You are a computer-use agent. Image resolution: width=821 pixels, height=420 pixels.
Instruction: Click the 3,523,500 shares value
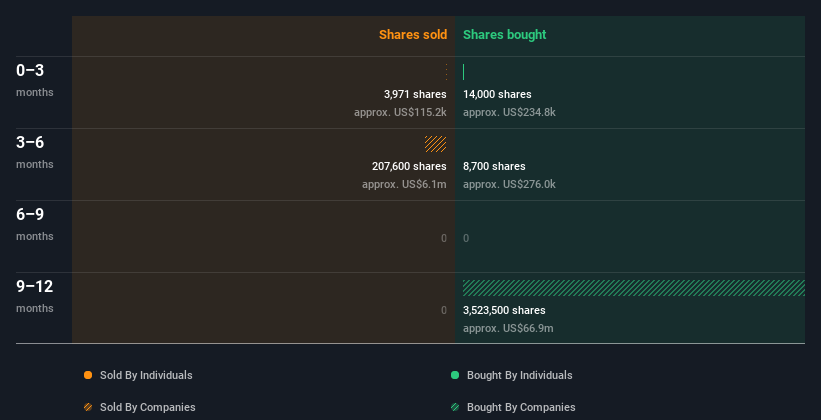pyautogui.click(x=504, y=310)
